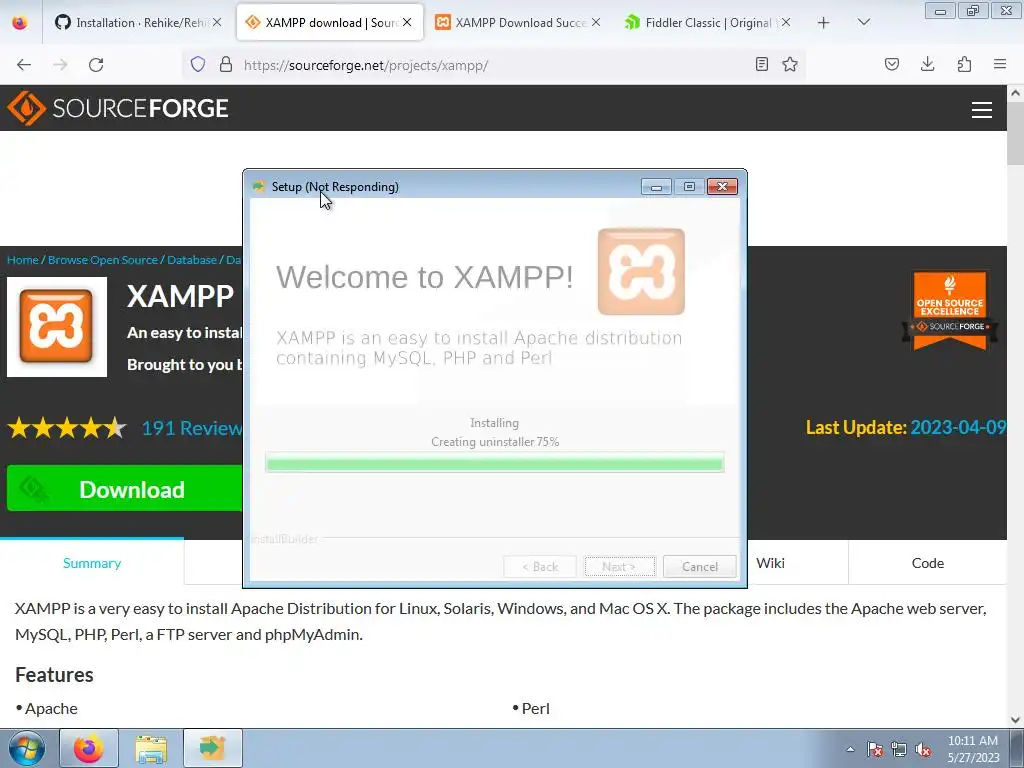The width and height of the screenshot is (1024, 768).
Task: Close the Setup installer window
Action: tap(722, 187)
